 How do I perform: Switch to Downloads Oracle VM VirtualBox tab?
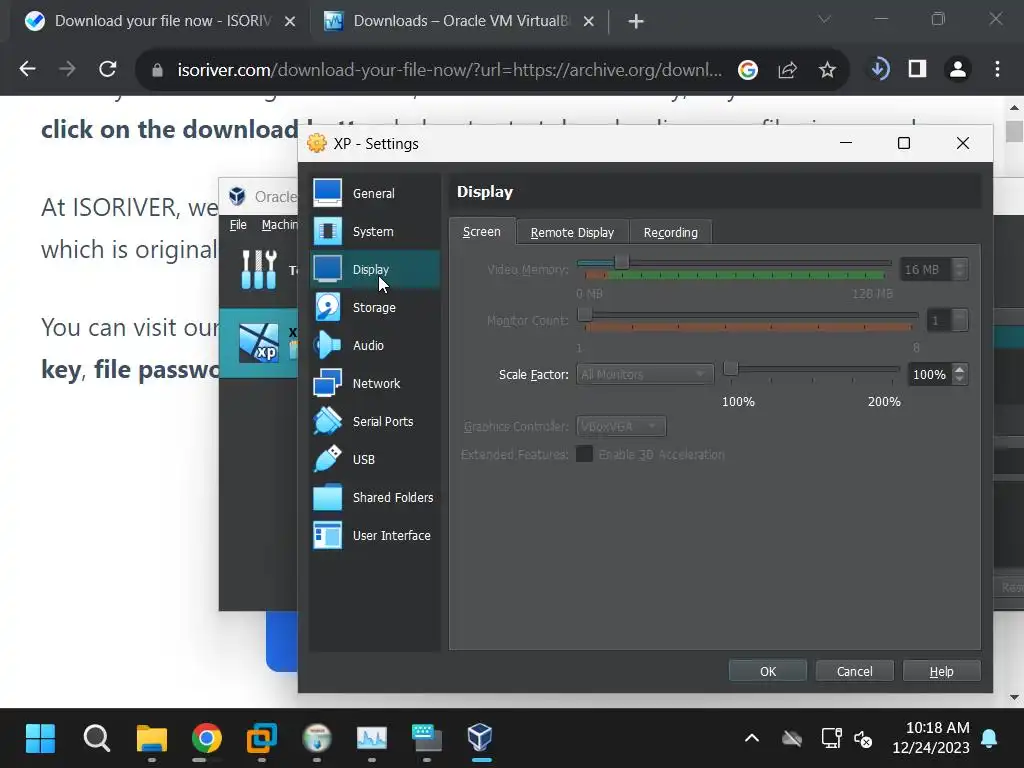(x=460, y=21)
